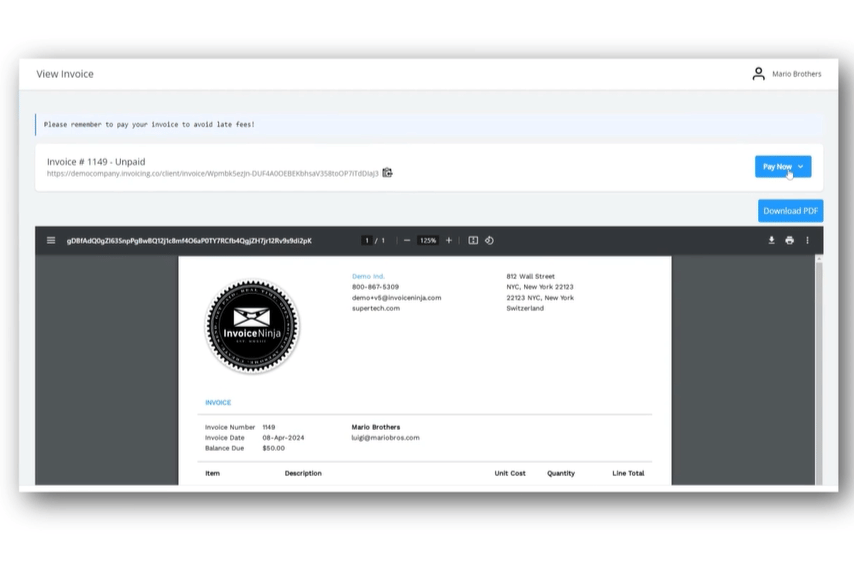The height and width of the screenshot is (570, 854).
Task: Click the Description column header
Action: pyautogui.click(x=303, y=473)
